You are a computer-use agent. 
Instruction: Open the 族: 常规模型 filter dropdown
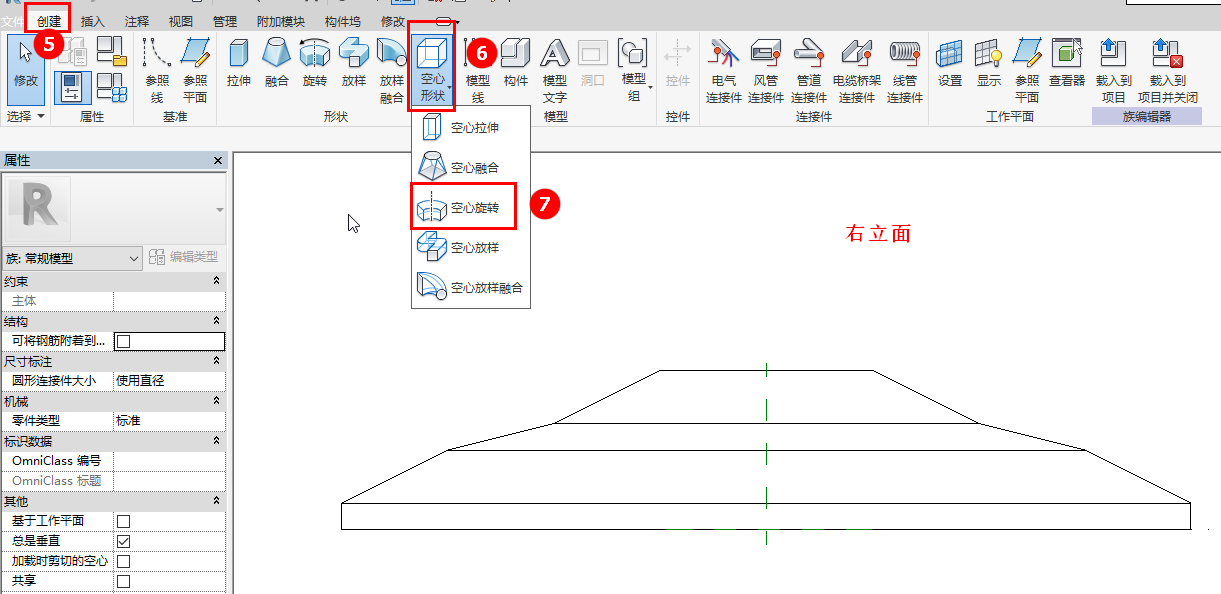click(72, 258)
